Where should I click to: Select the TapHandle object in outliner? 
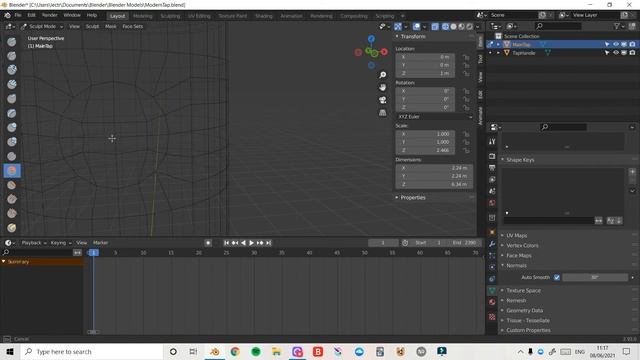click(524, 53)
